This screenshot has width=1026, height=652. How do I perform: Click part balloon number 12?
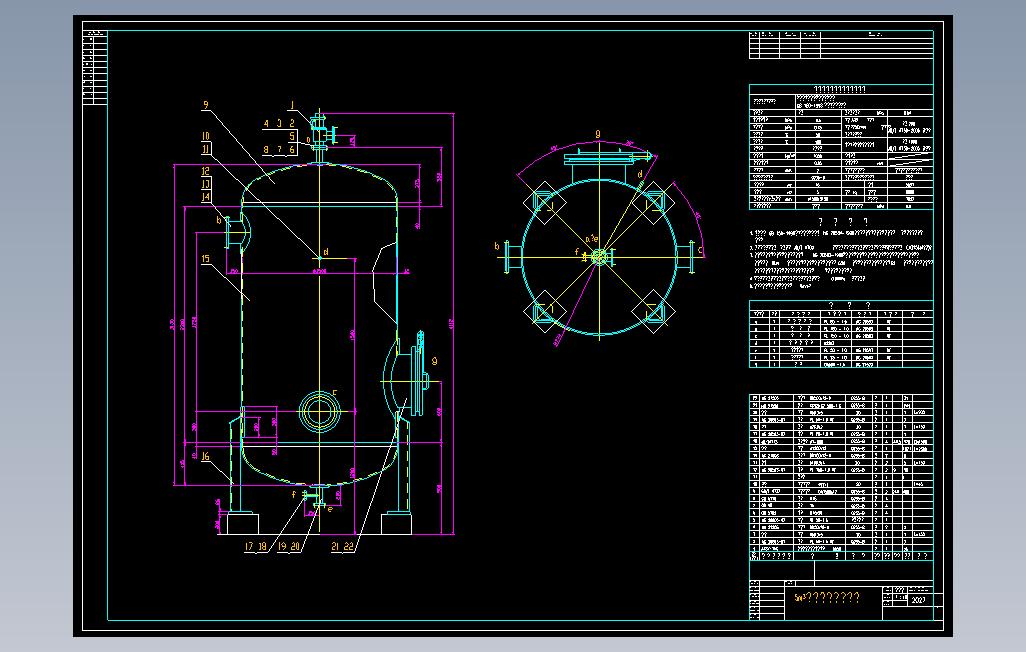click(x=205, y=172)
